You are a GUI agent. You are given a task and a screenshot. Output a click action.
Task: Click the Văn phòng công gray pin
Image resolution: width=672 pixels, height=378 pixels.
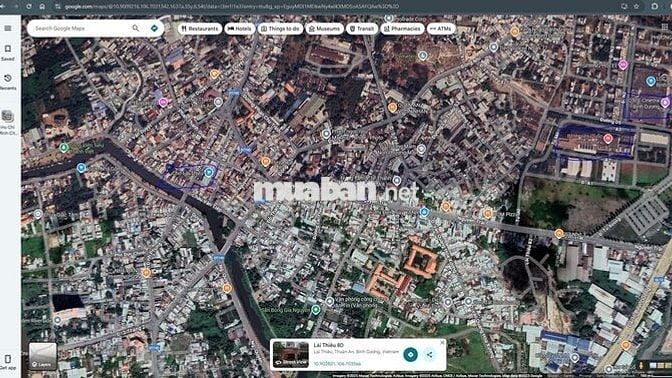click(x=329, y=301)
